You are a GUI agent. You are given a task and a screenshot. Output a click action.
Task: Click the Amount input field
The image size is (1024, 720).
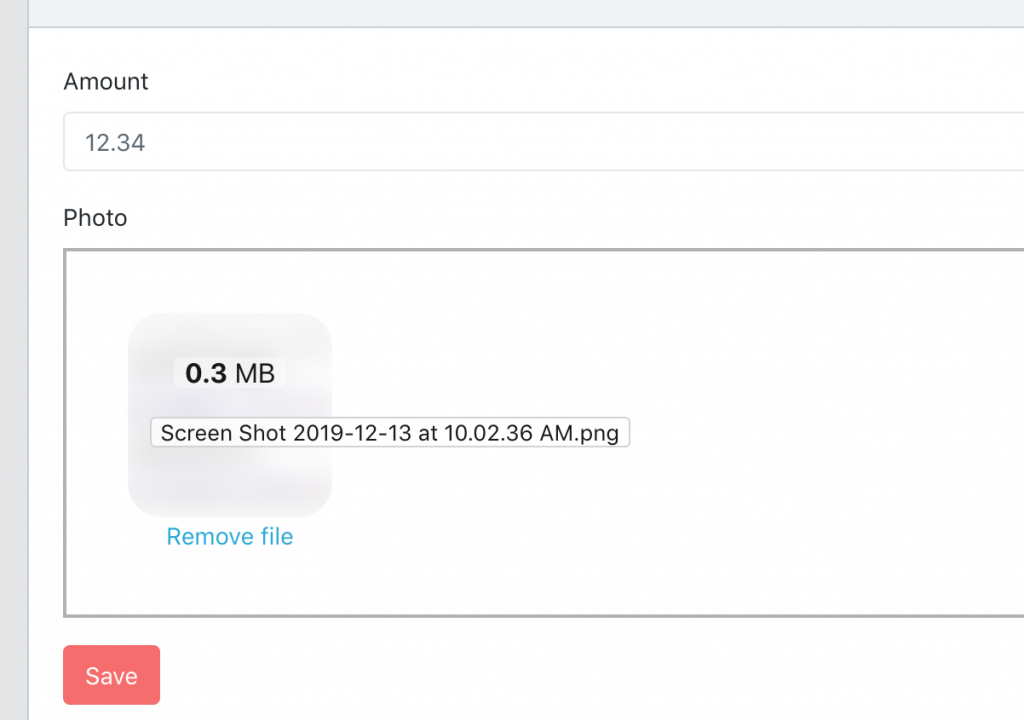pyautogui.click(x=540, y=142)
